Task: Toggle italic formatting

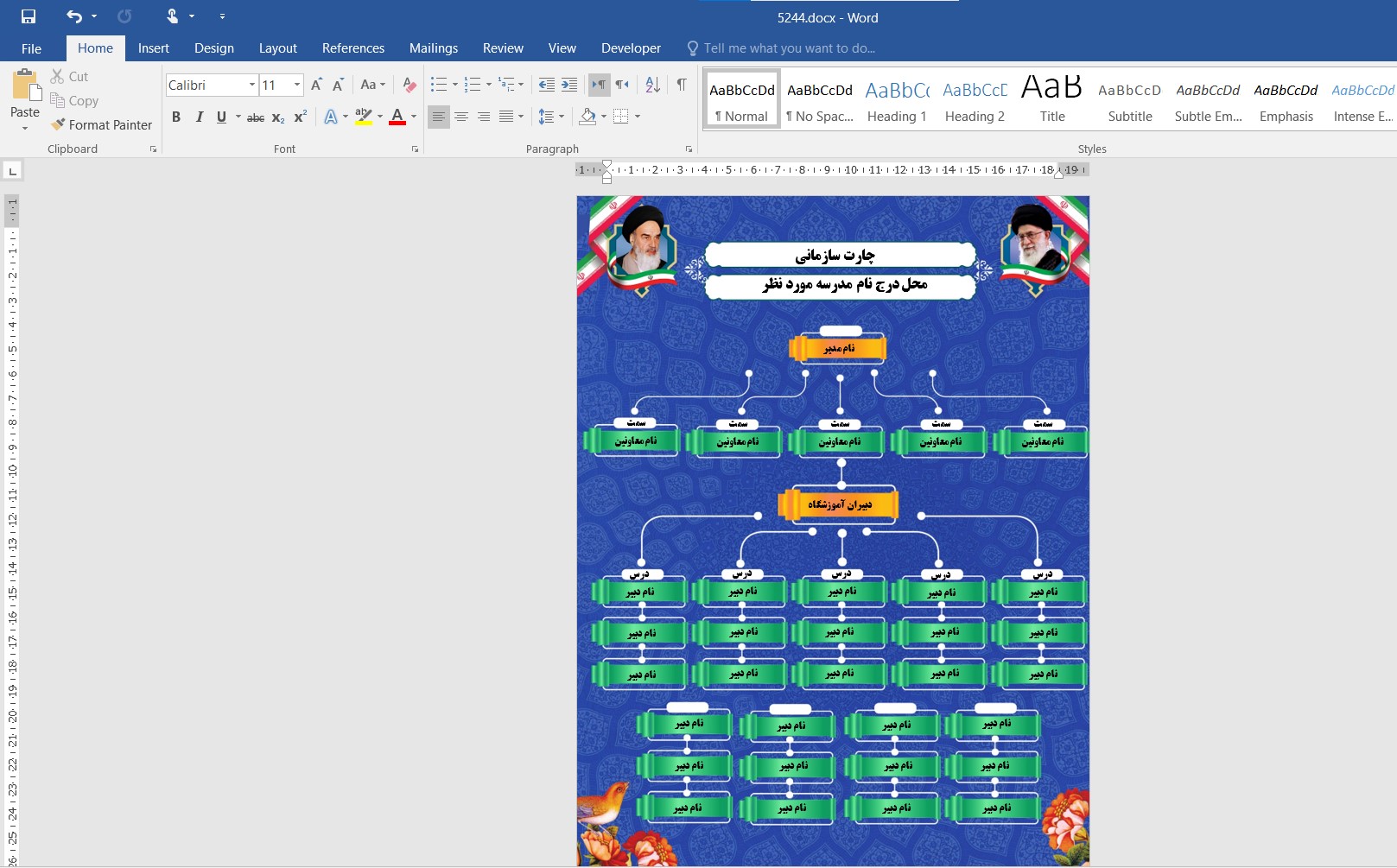Action: coord(199,117)
